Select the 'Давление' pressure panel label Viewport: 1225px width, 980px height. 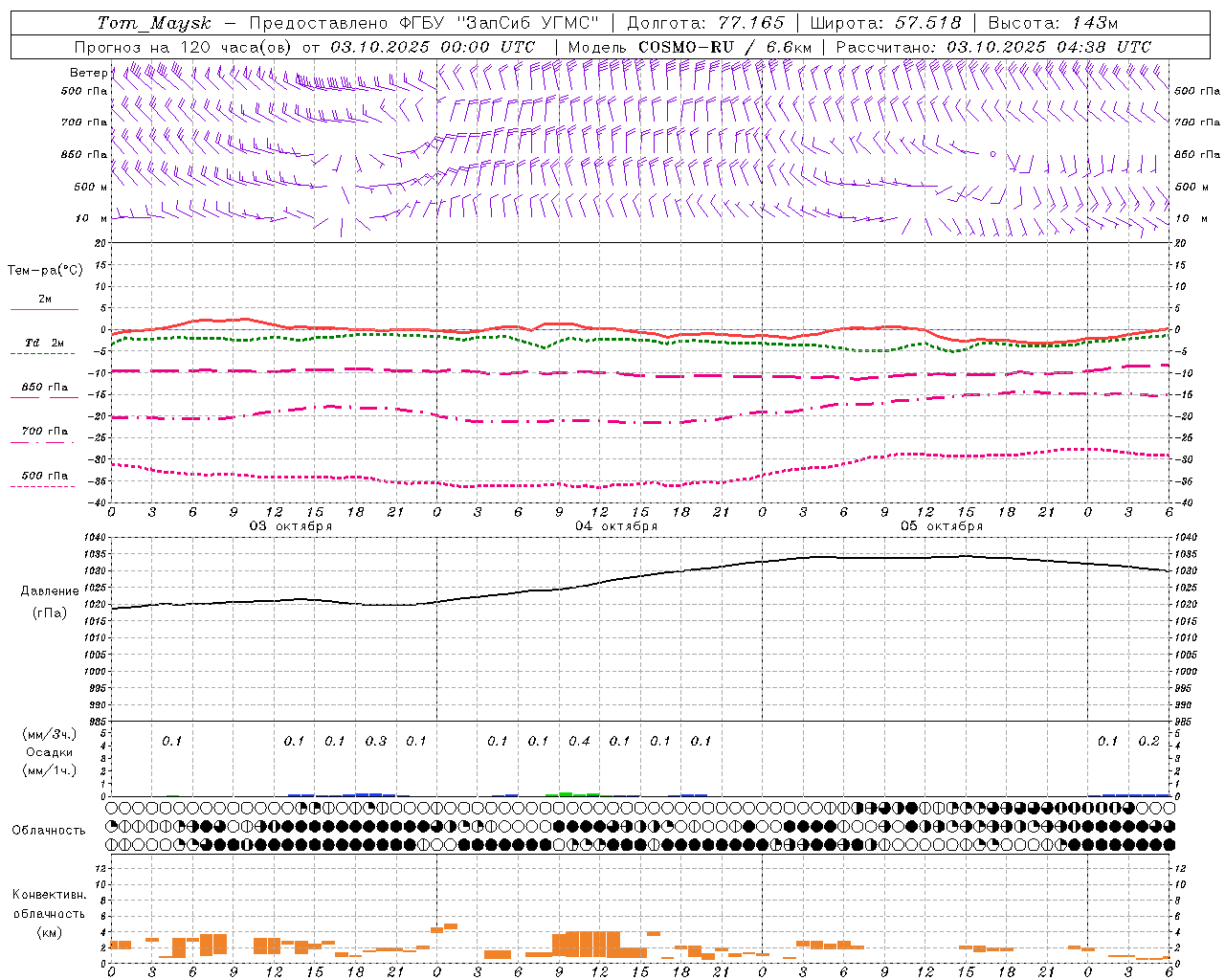(50, 591)
